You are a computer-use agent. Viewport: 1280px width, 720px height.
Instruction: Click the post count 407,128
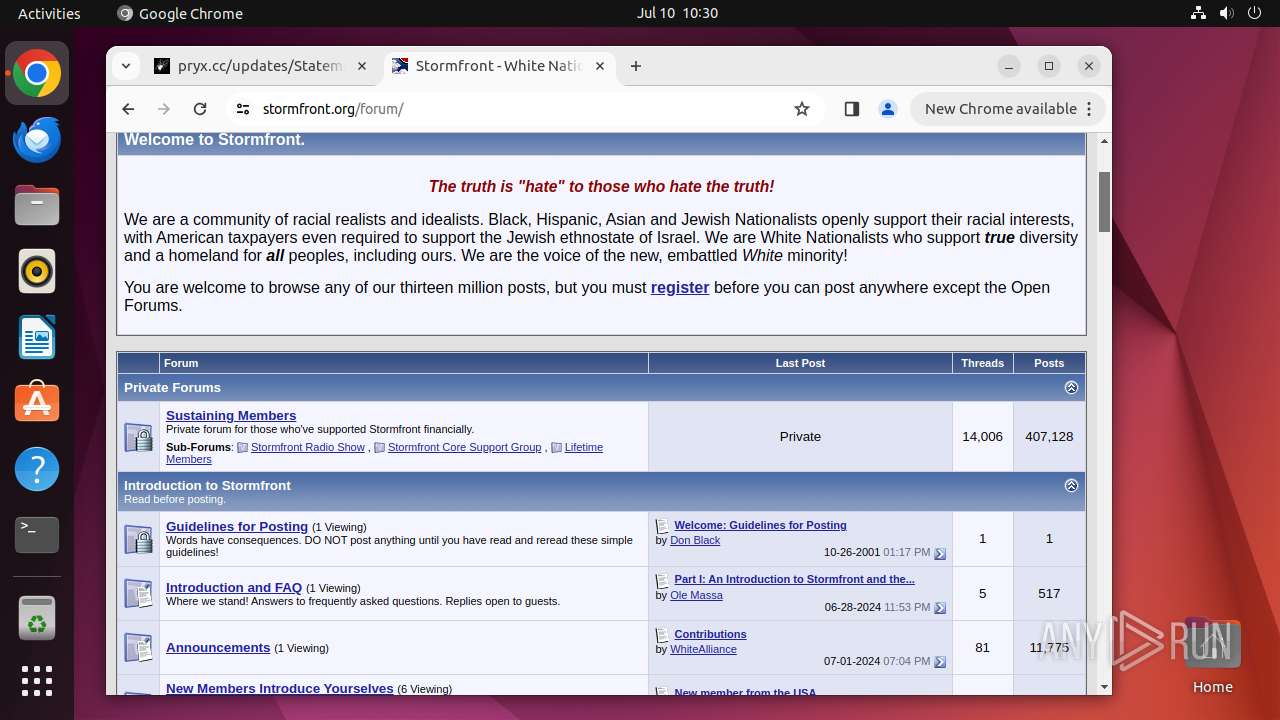[x=1049, y=436]
